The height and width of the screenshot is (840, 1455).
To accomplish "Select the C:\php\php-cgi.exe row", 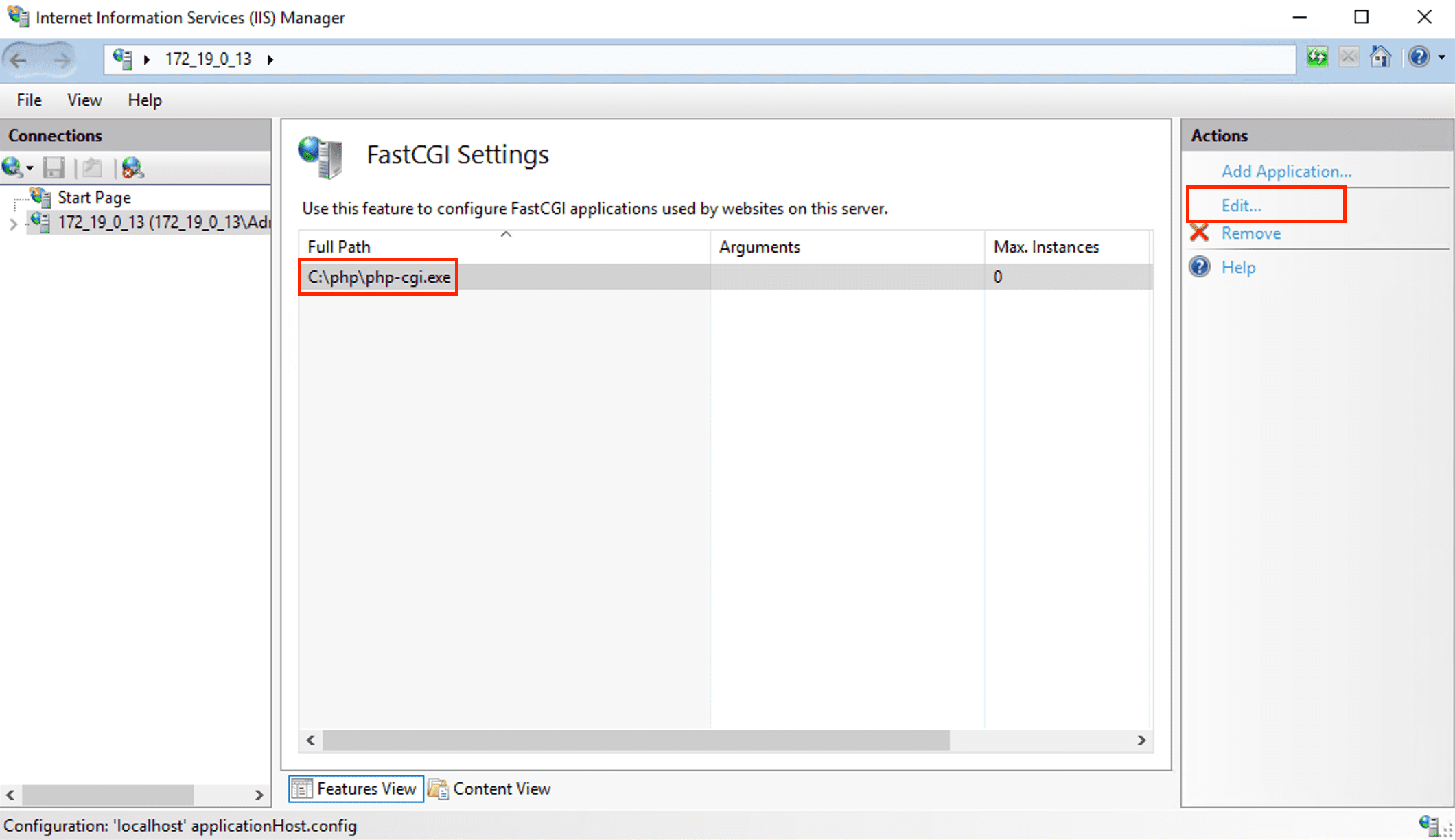I will 725,277.
